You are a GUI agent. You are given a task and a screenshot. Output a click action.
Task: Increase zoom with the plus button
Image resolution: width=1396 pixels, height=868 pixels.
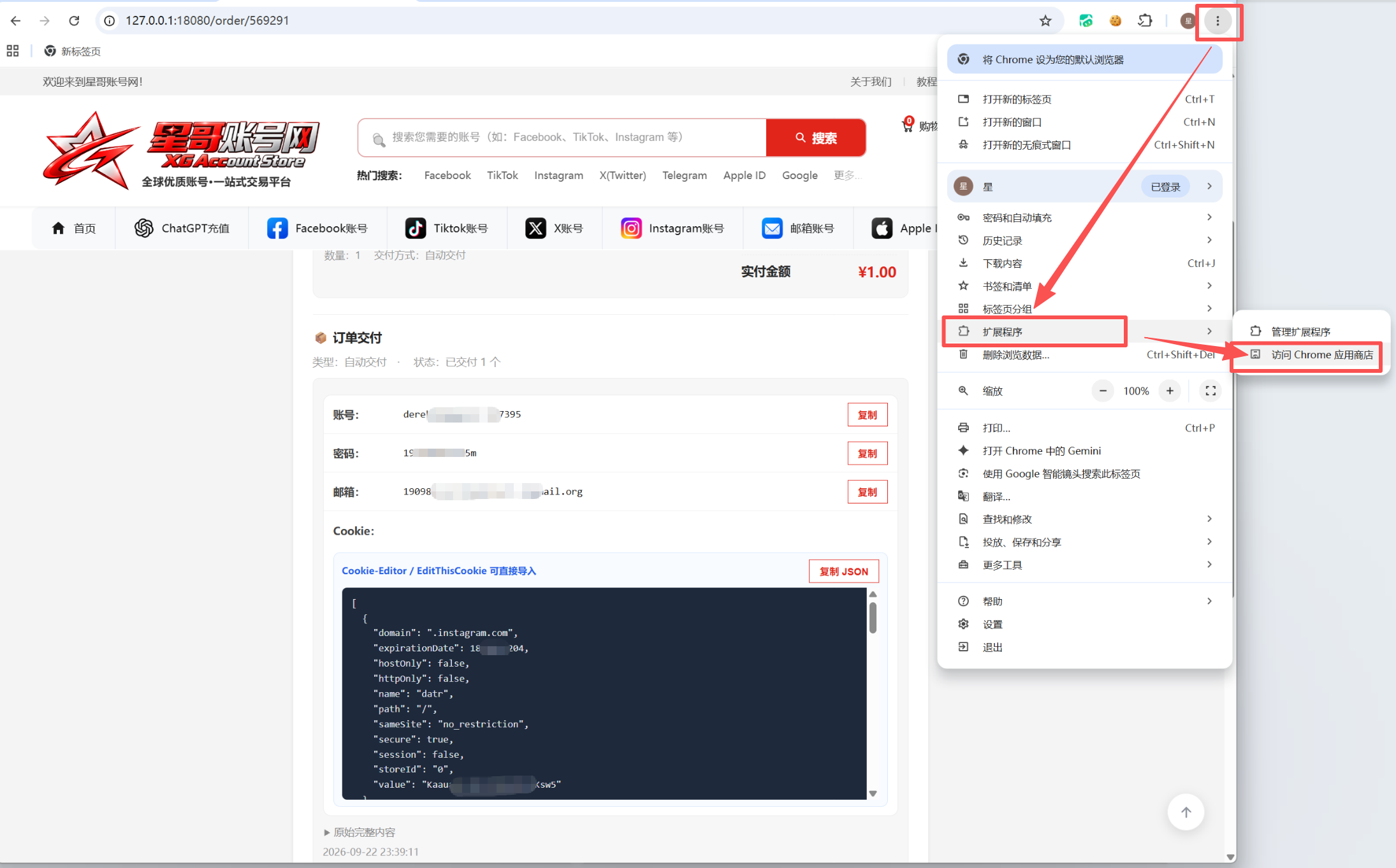(x=1170, y=391)
